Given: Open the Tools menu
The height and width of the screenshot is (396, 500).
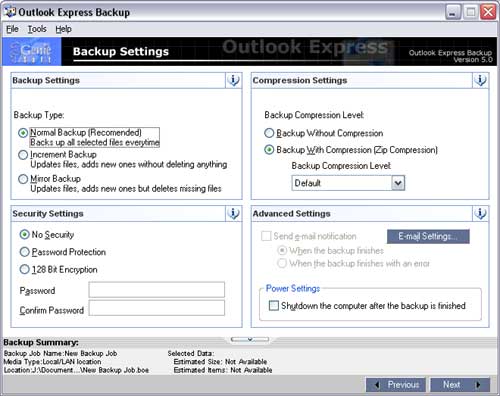Looking at the screenshot, I should 37,29.
